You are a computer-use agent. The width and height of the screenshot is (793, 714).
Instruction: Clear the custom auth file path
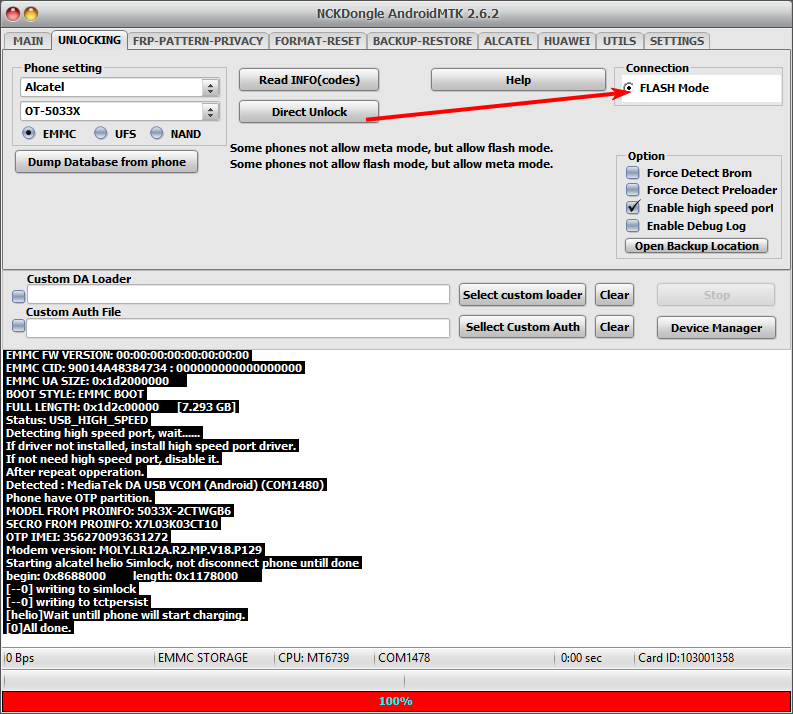click(x=614, y=327)
